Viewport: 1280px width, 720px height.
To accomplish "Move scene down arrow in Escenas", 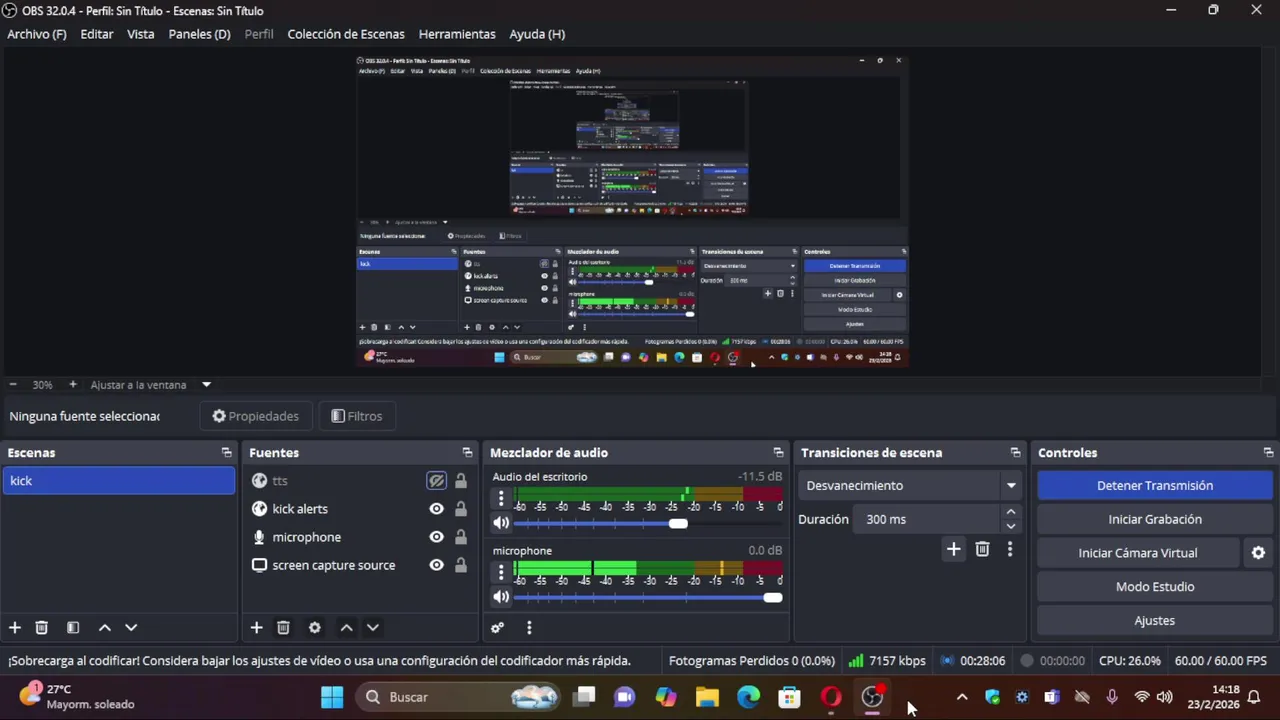I will point(131,627).
